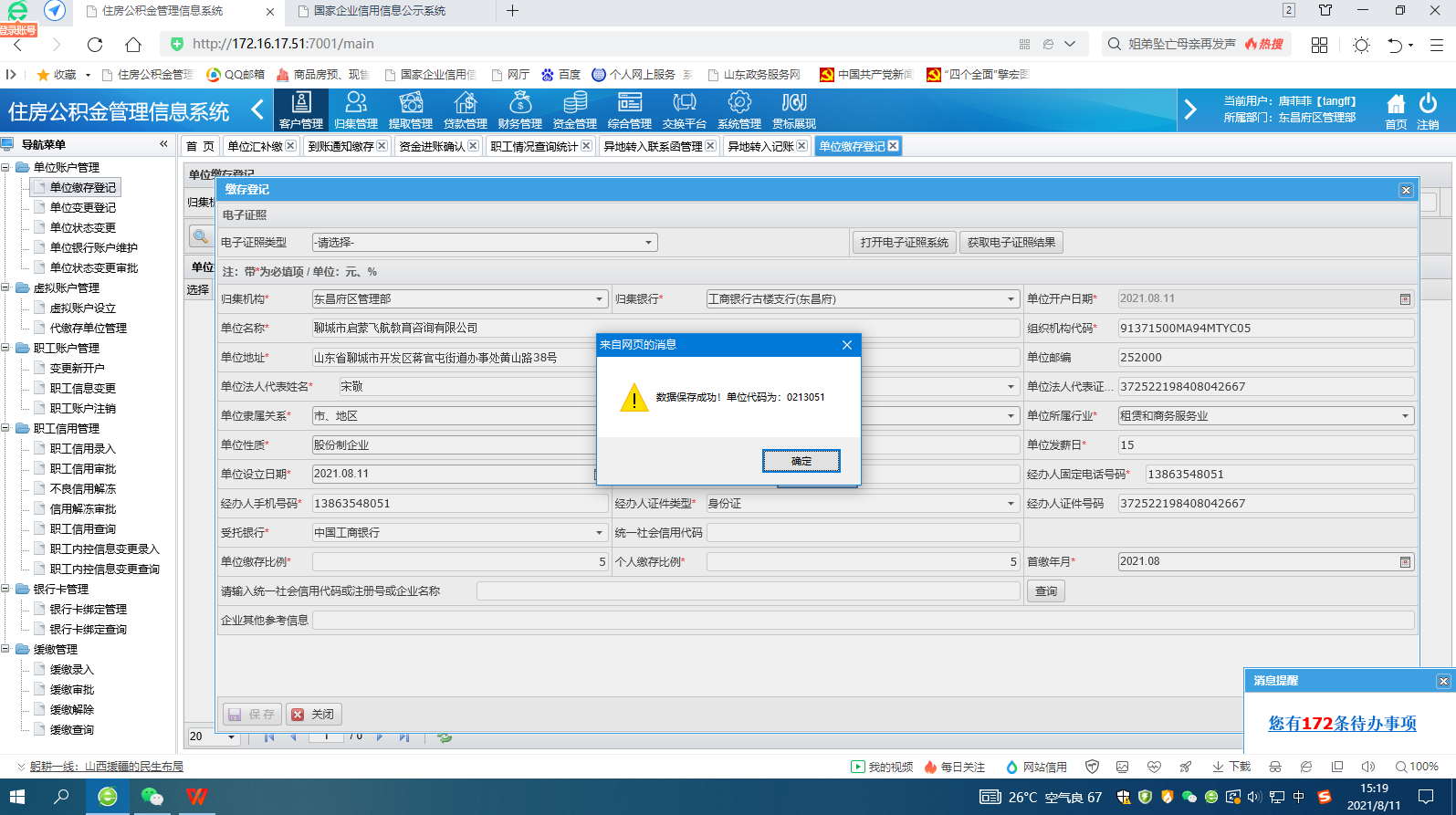Confirm the message dialog with 确定
This screenshot has width=1456, height=815.
click(x=801, y=461)
